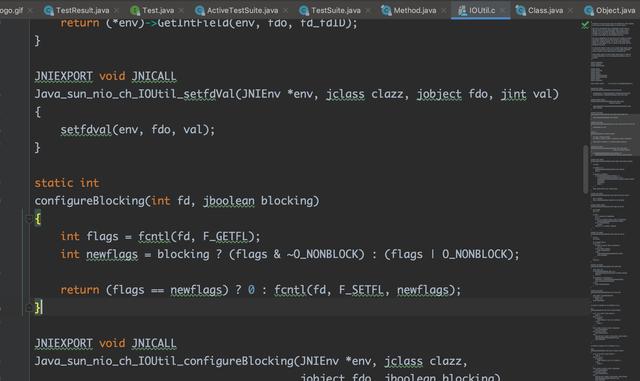The width and height of the screenshot is (640, 381).
Task: Click the ~O_NONBLOCK expression
Action: coord(322,254)
